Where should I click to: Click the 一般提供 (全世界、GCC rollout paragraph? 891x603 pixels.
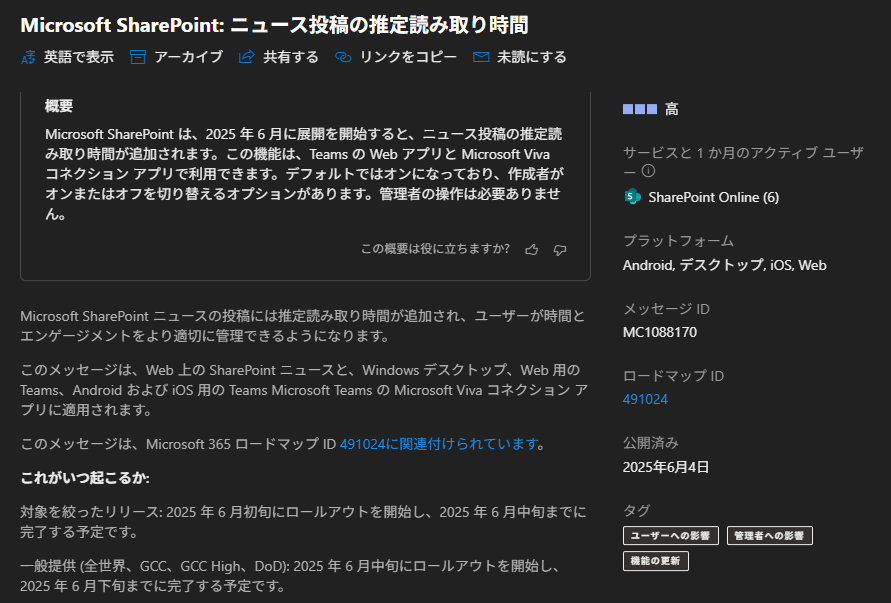tap(290, 576)
